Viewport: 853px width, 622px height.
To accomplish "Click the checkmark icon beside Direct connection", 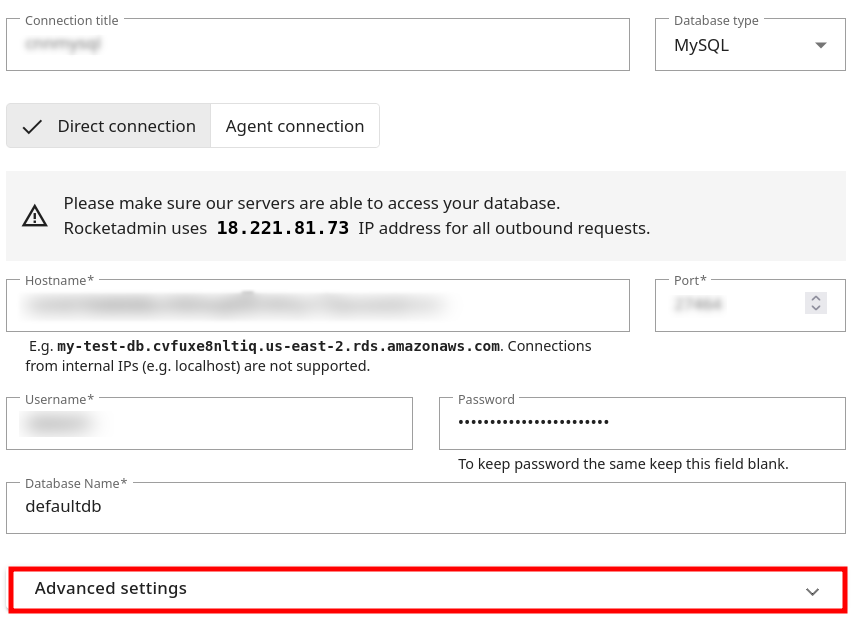I will (x=32, y=127).
